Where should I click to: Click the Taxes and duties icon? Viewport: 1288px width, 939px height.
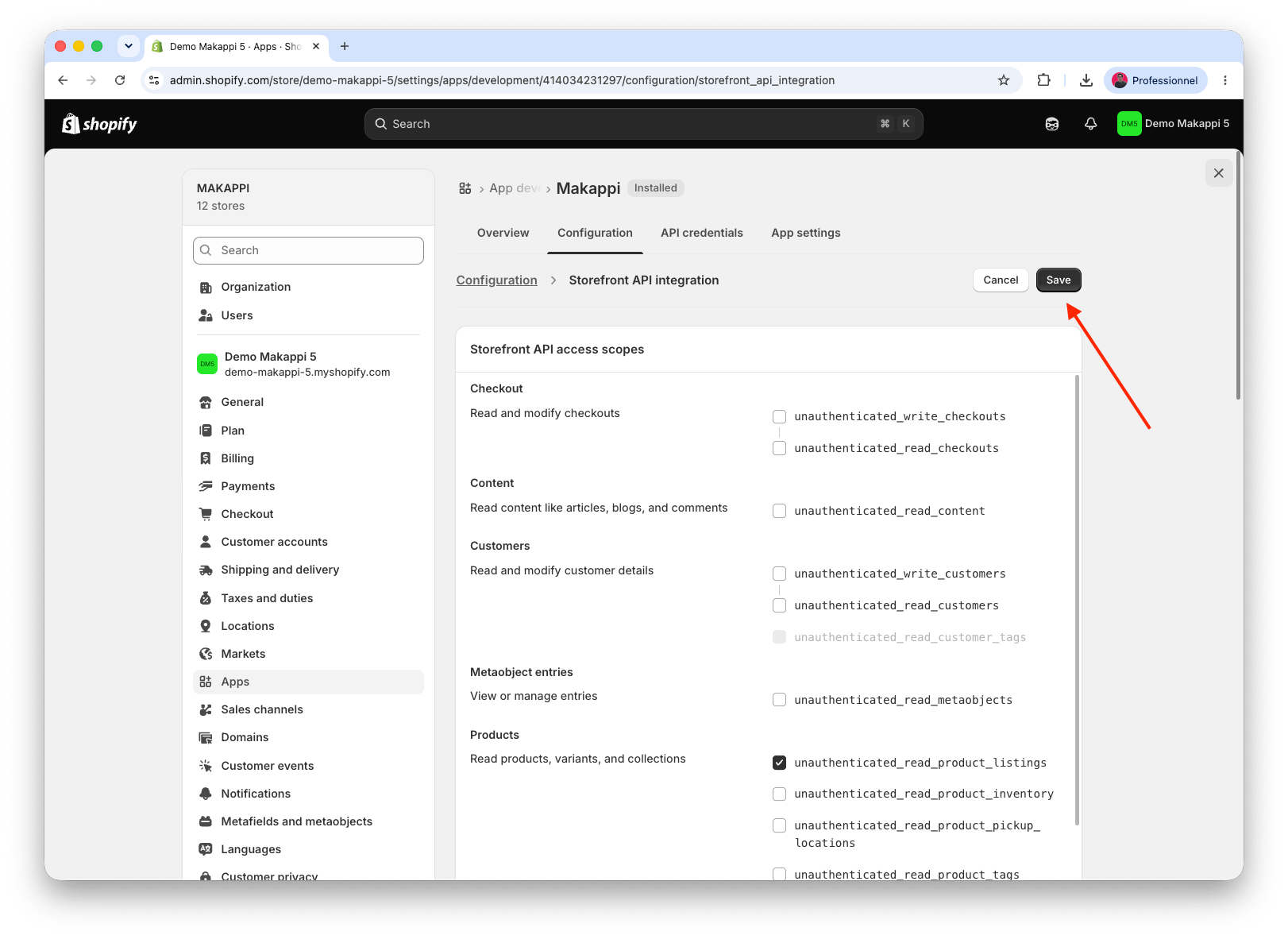point(206,598)
